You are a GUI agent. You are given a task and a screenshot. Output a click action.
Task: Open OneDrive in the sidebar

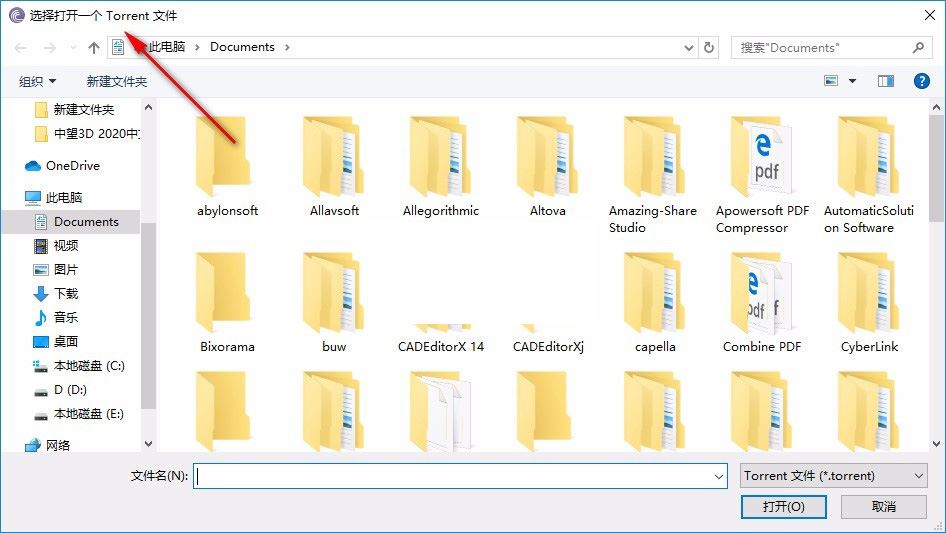coord(62,165)
